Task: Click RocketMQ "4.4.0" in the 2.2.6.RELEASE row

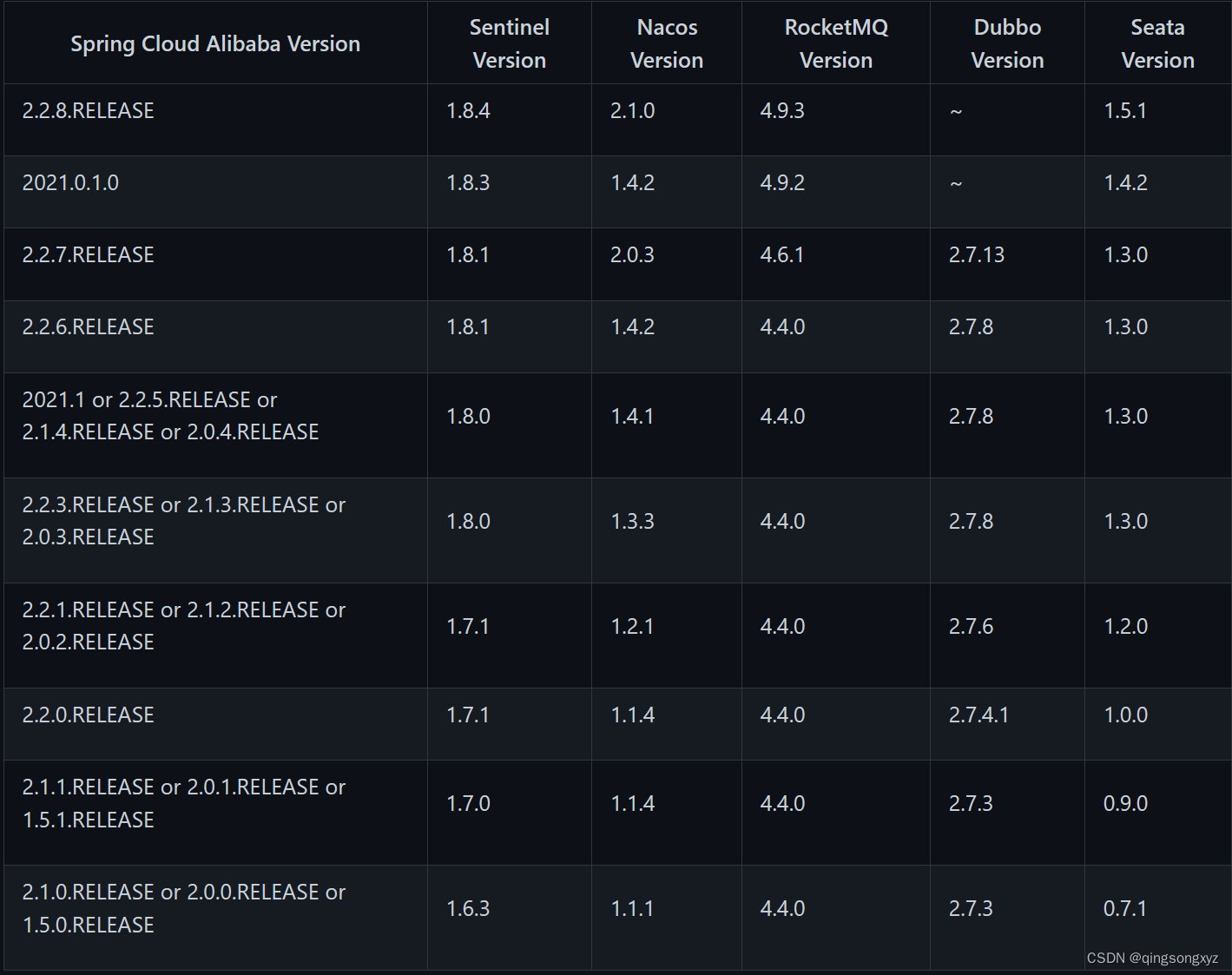Action: (782, 327)
